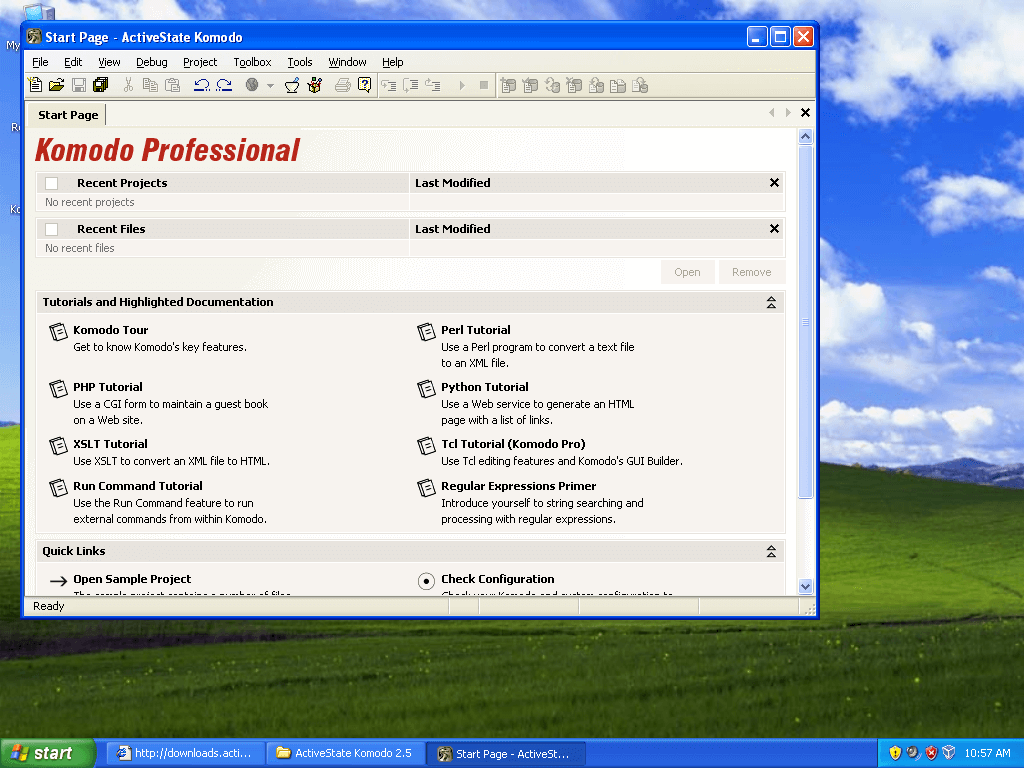Screen dimensions: 1024x768
Task: Open the Debug menu
Action: [x=152, y=62]
